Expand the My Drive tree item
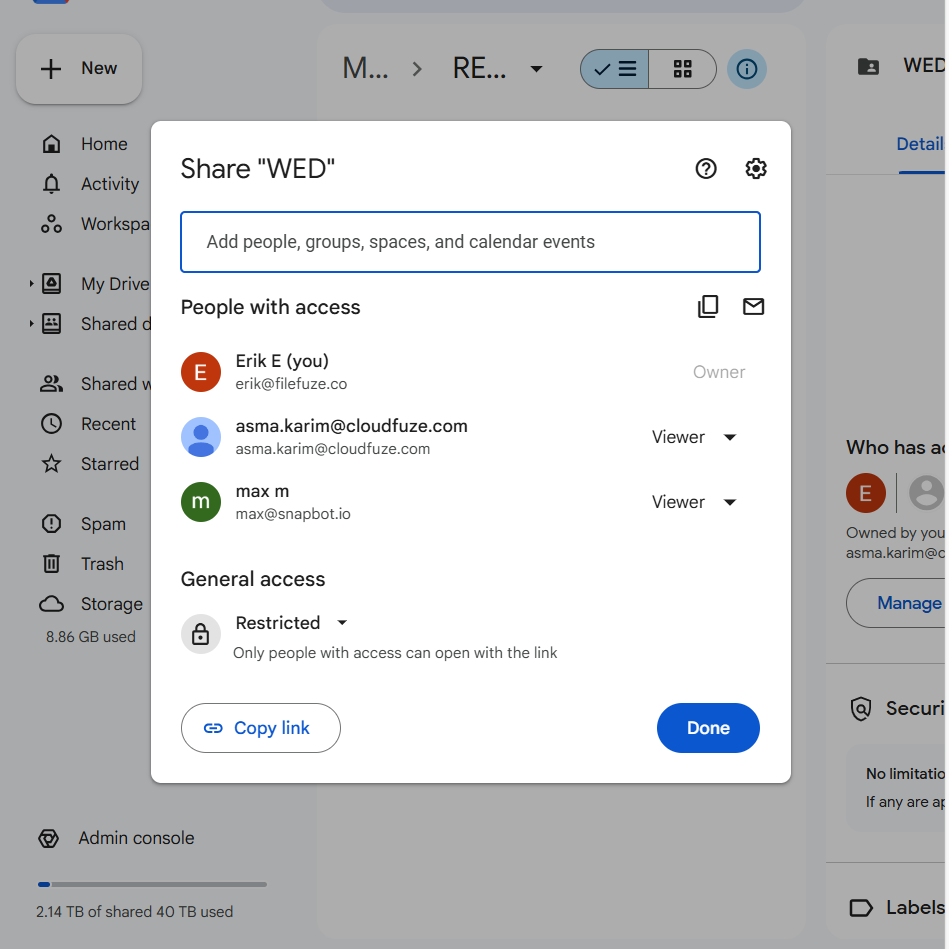Image resolution: width=949 pixels, height=949 pixels. 29,283
